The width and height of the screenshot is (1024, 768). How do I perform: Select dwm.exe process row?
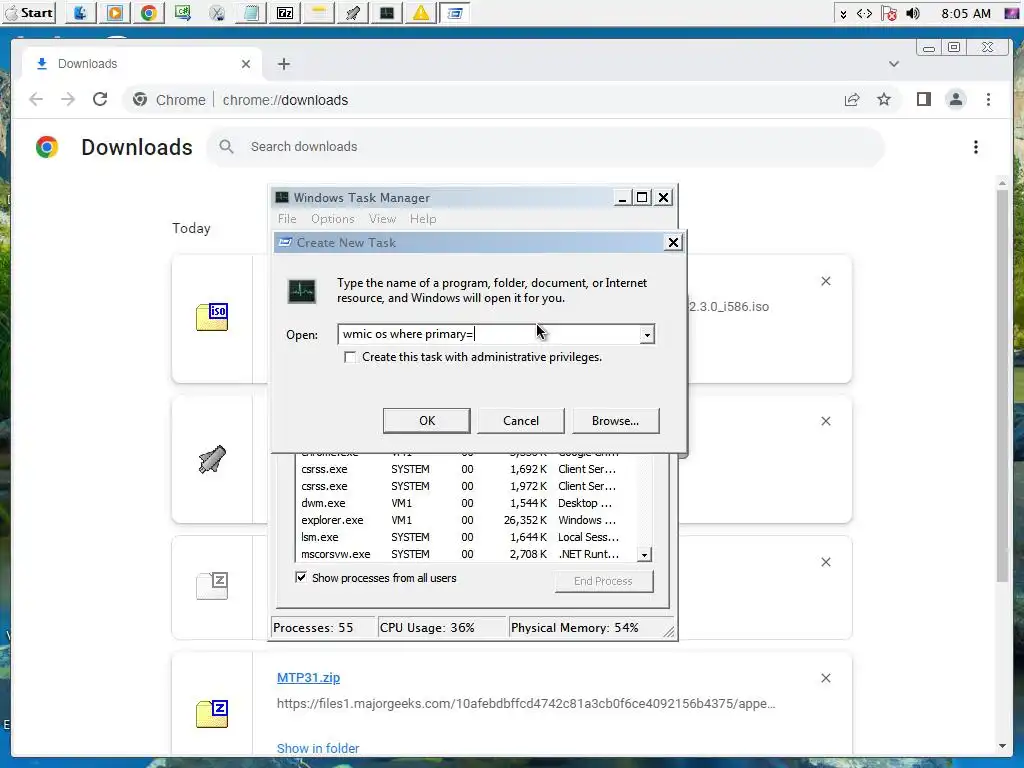tap(466, 504)
